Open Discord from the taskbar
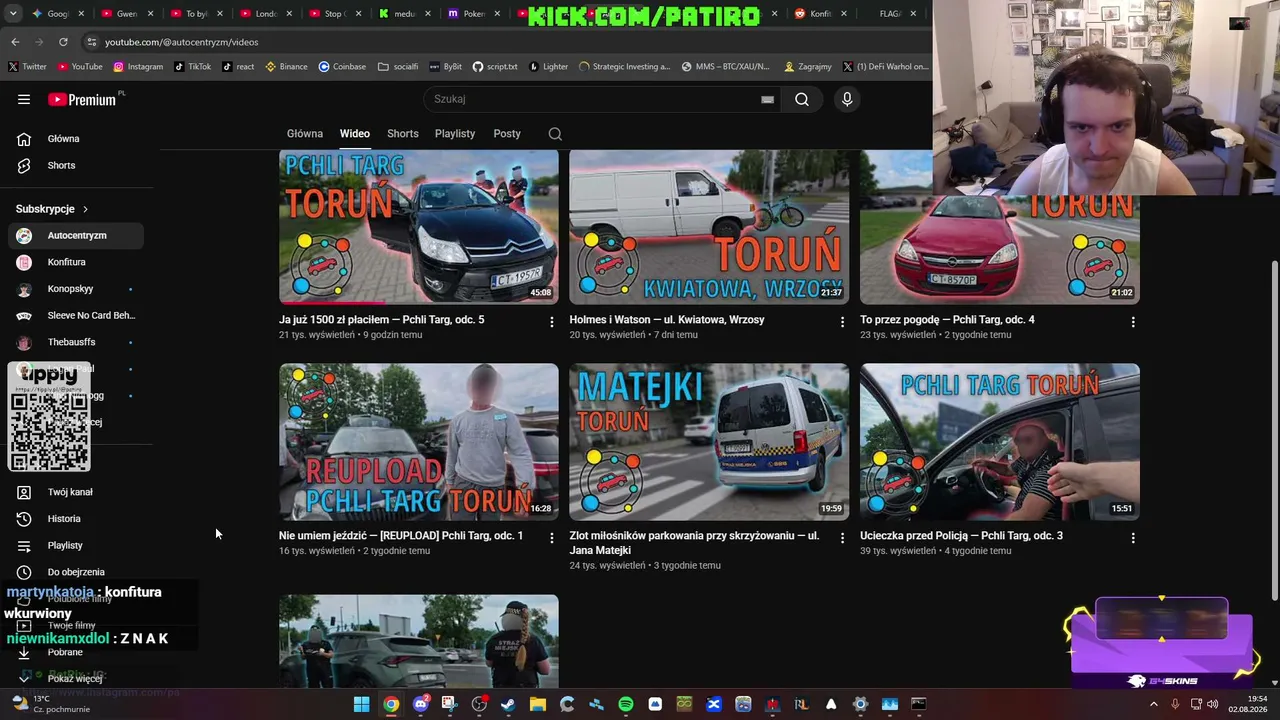1280x720 pixels. (421, 704)
